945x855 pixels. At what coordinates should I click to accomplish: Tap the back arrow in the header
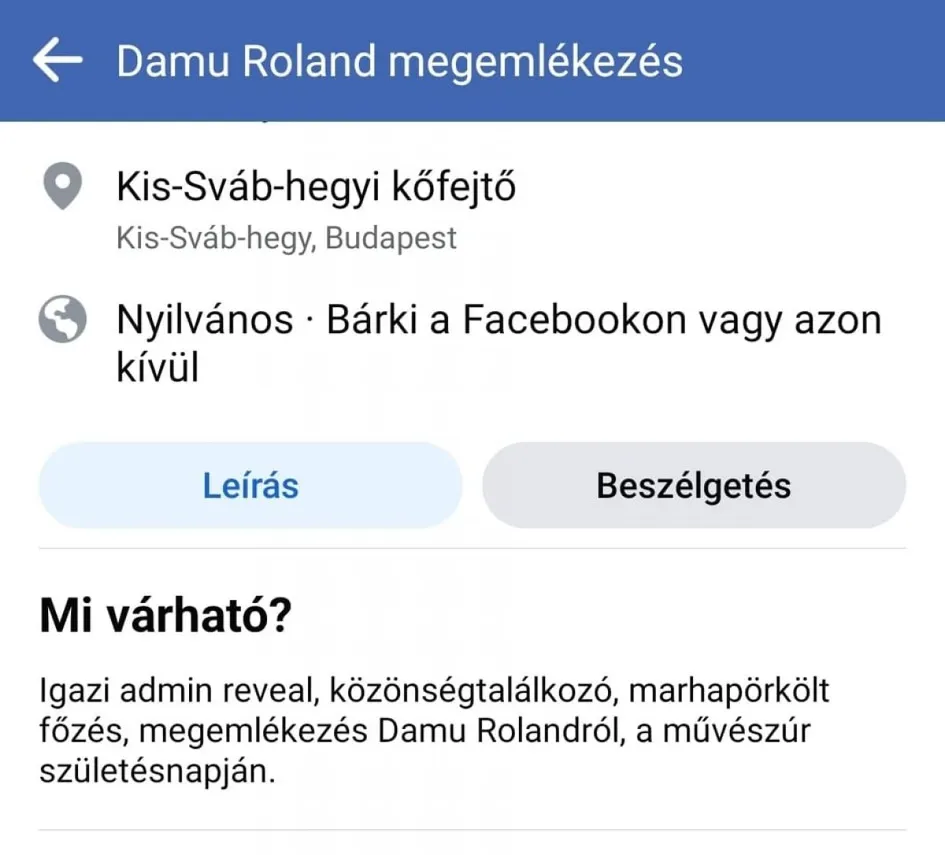pyautogui.click(x=57, y=61)
